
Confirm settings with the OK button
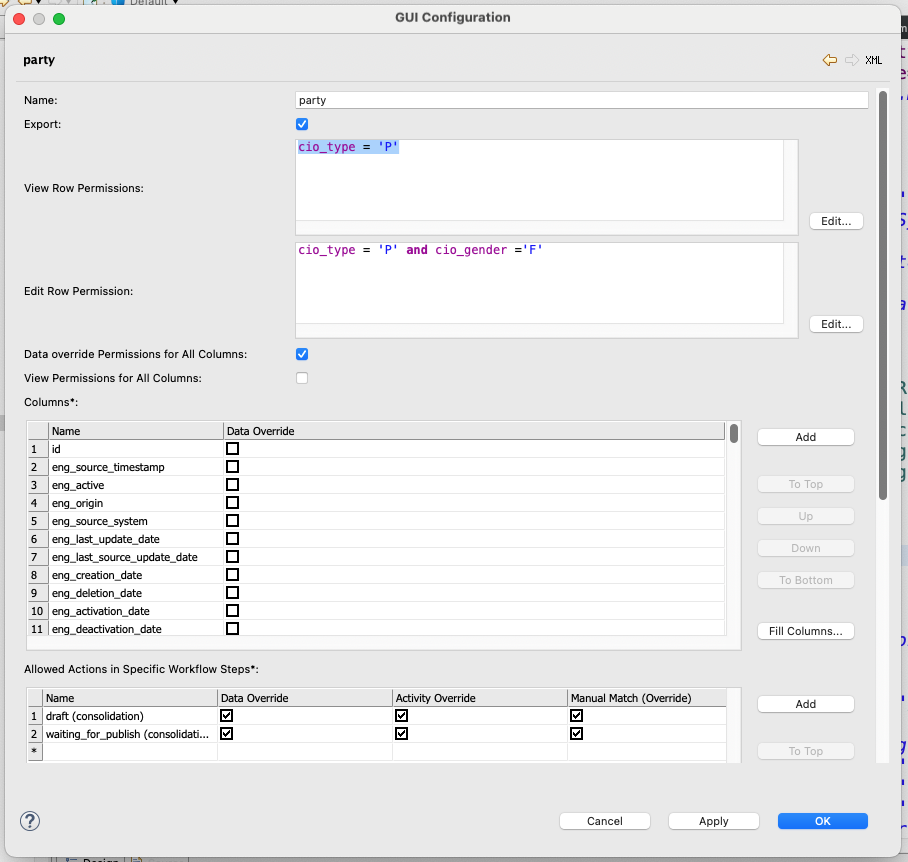tap(822, 820)
